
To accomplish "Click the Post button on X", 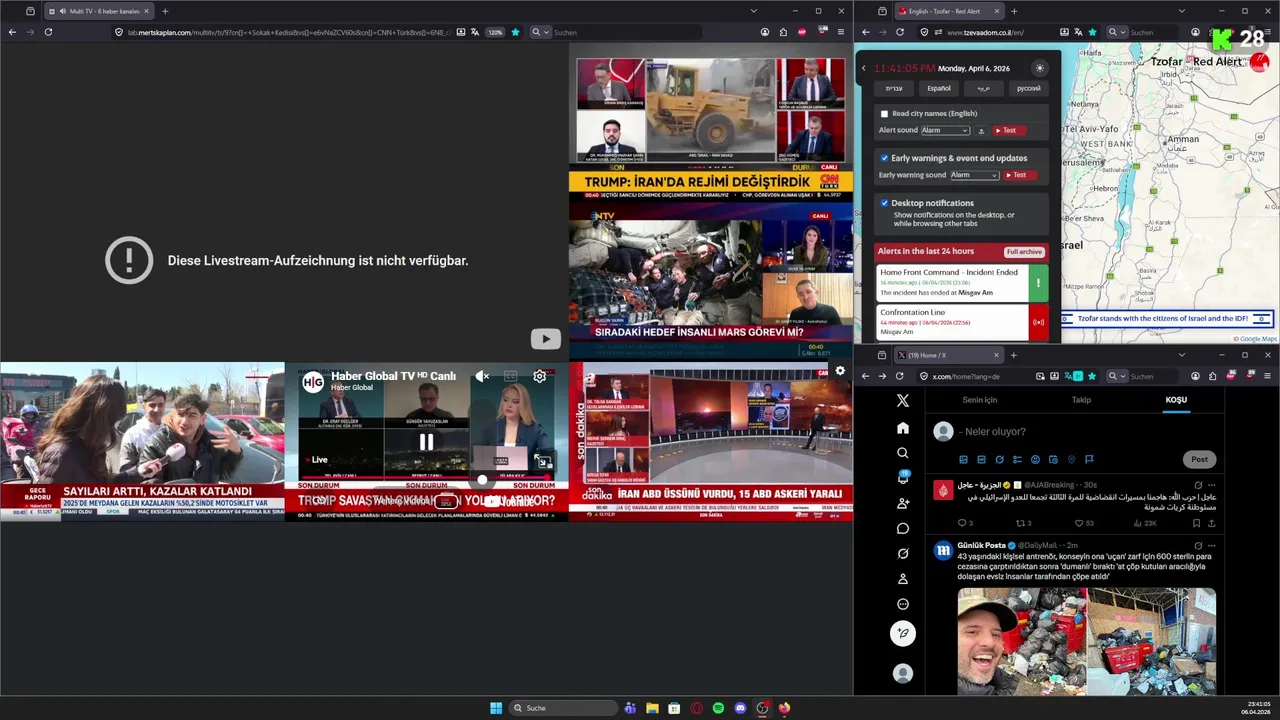I will coord(1199,459).
